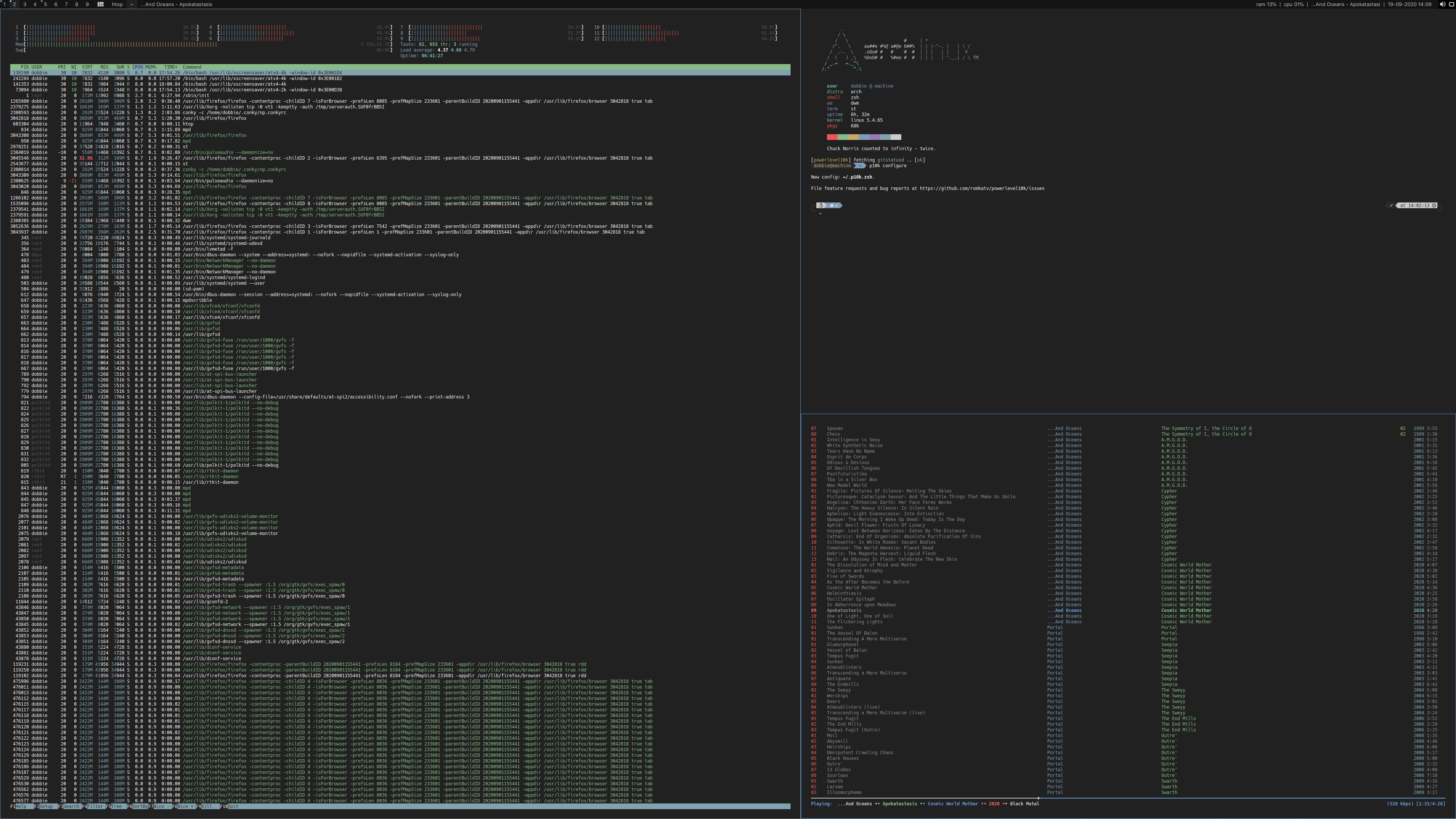Switch to workspace tag 3

point(24,4)
